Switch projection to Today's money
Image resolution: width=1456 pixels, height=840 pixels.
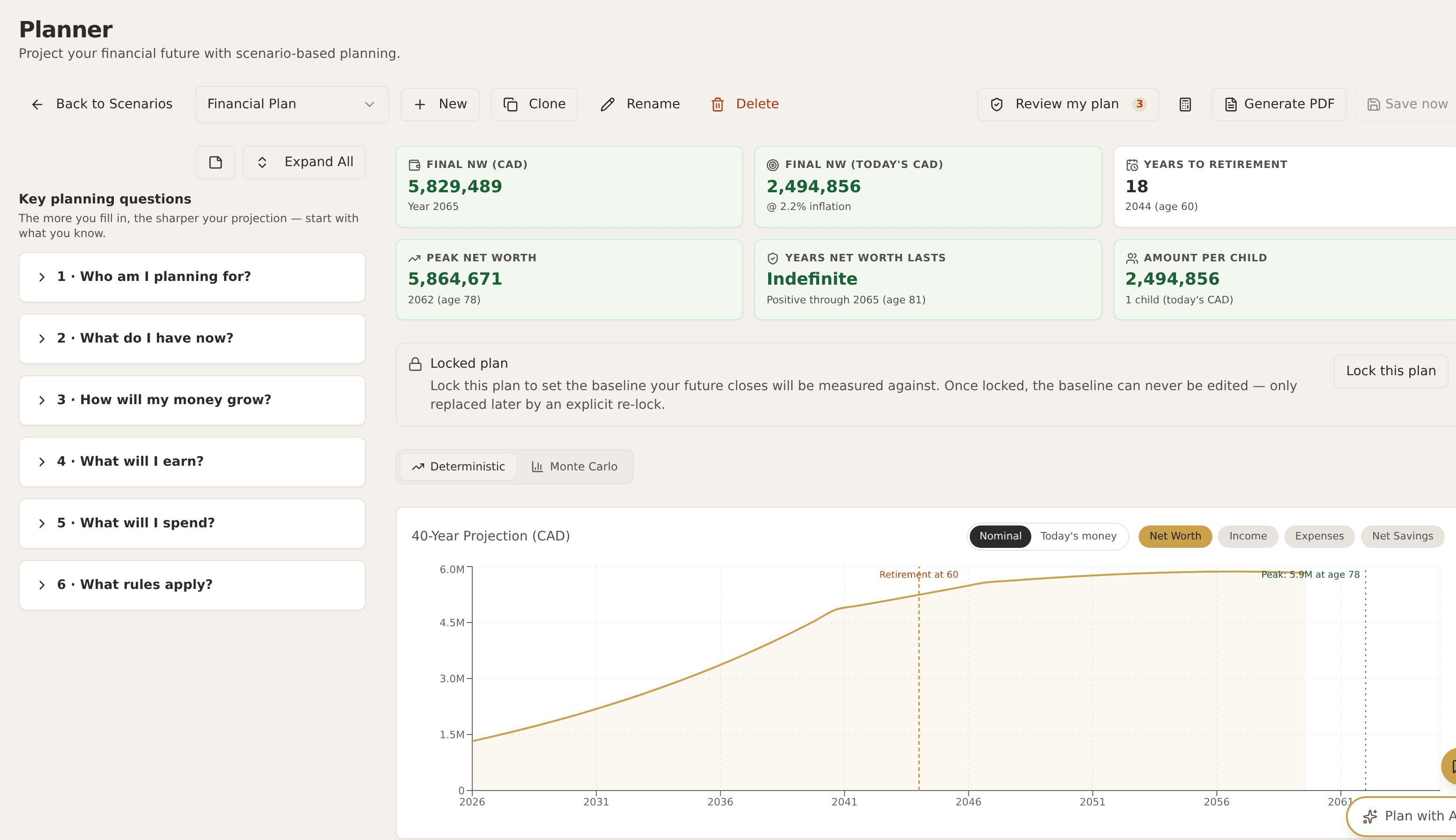pyautogui.click(x=1078, y=537)
